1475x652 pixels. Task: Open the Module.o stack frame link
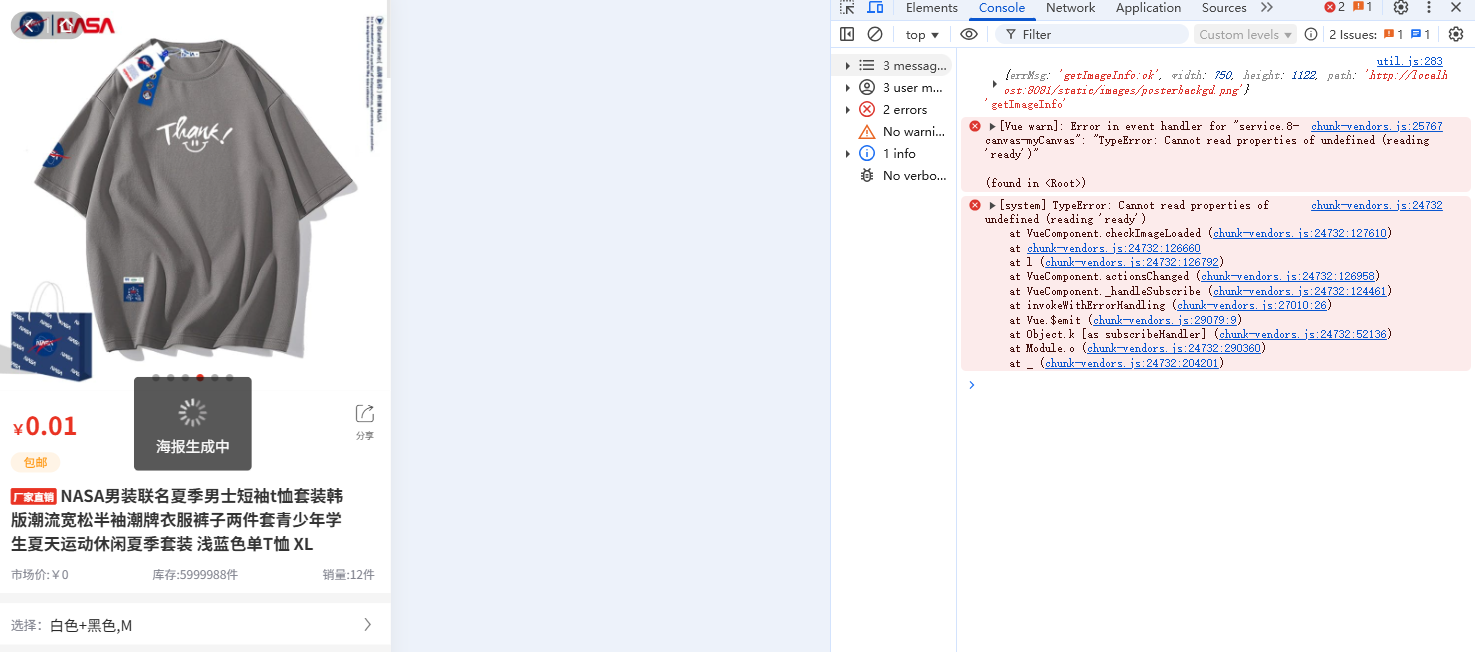click(1173, 348)
